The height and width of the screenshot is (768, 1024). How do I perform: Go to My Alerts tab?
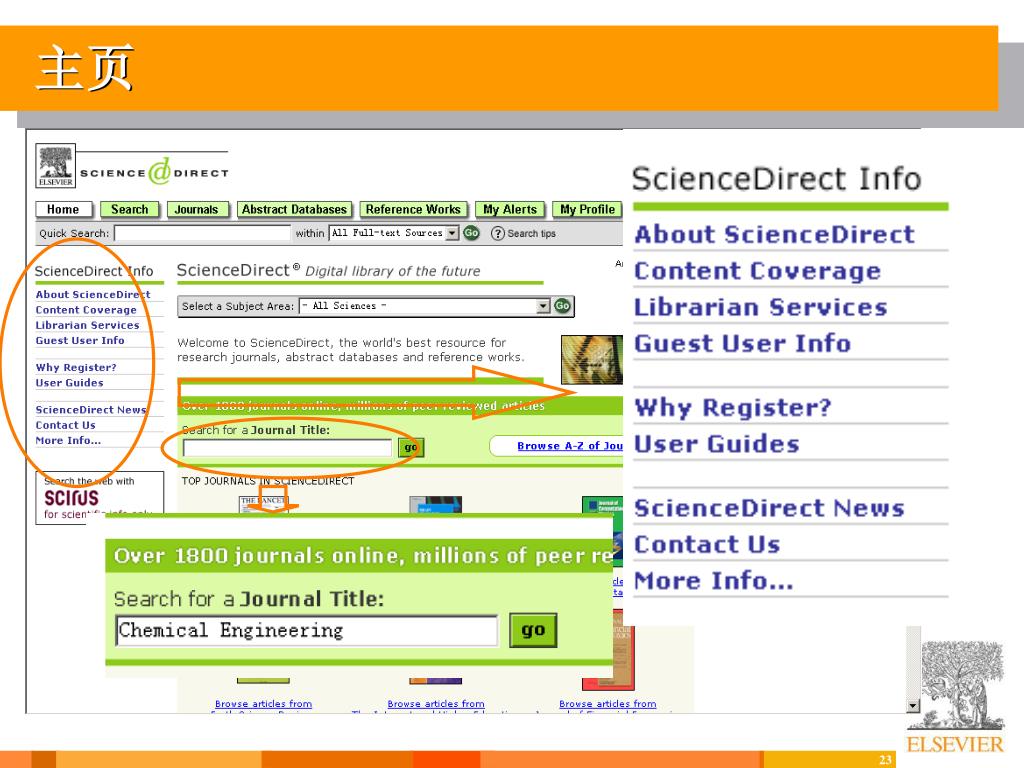[x=510, y=210]
